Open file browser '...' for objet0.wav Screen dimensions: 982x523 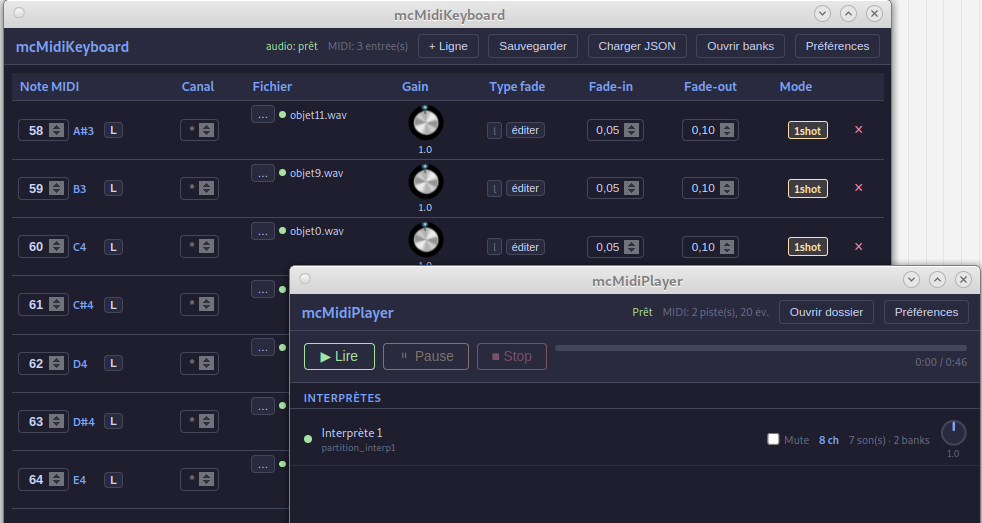pos(263,232)
